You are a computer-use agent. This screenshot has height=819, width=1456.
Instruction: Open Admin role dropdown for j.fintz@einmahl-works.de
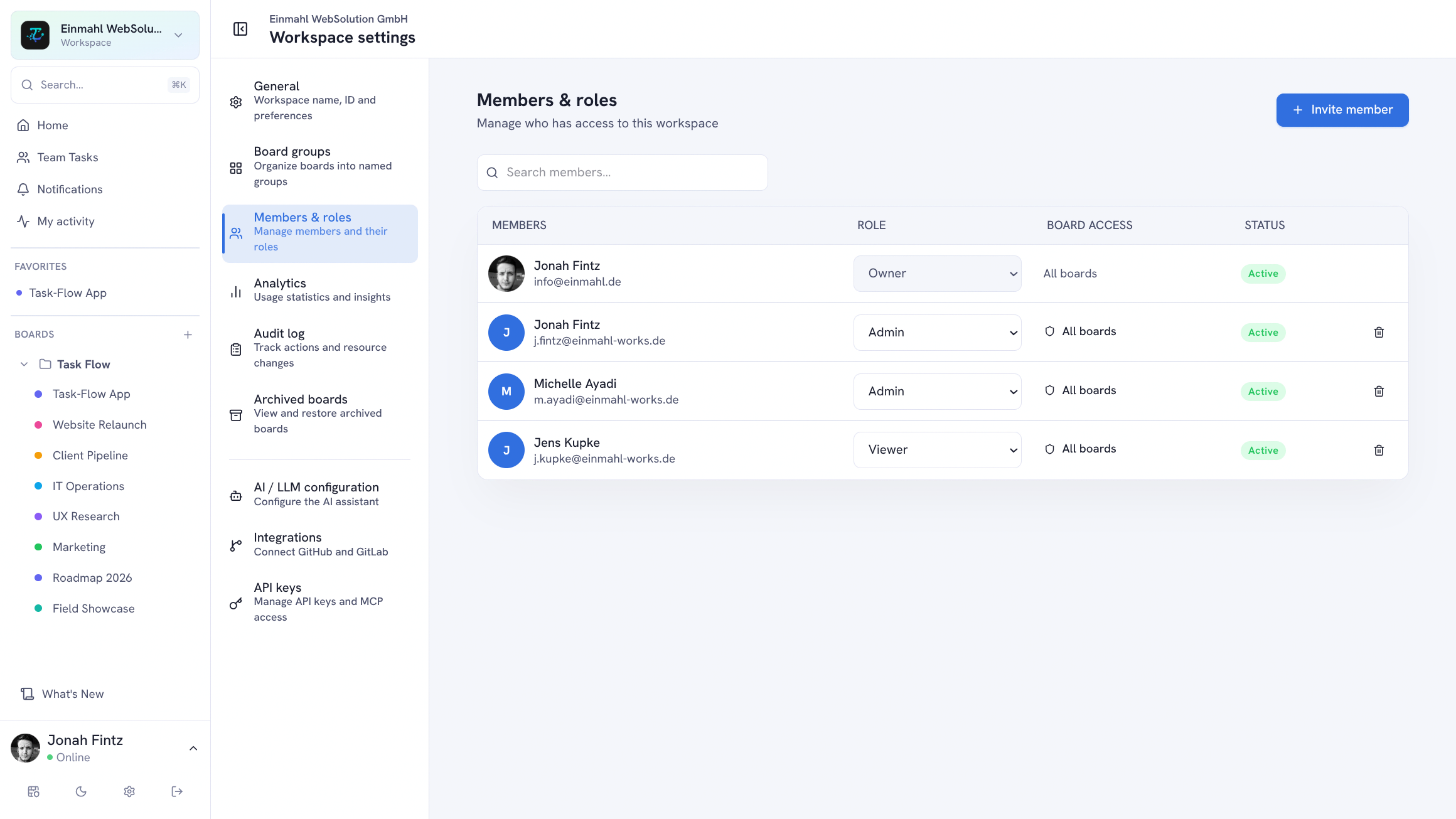pos(937,332)
